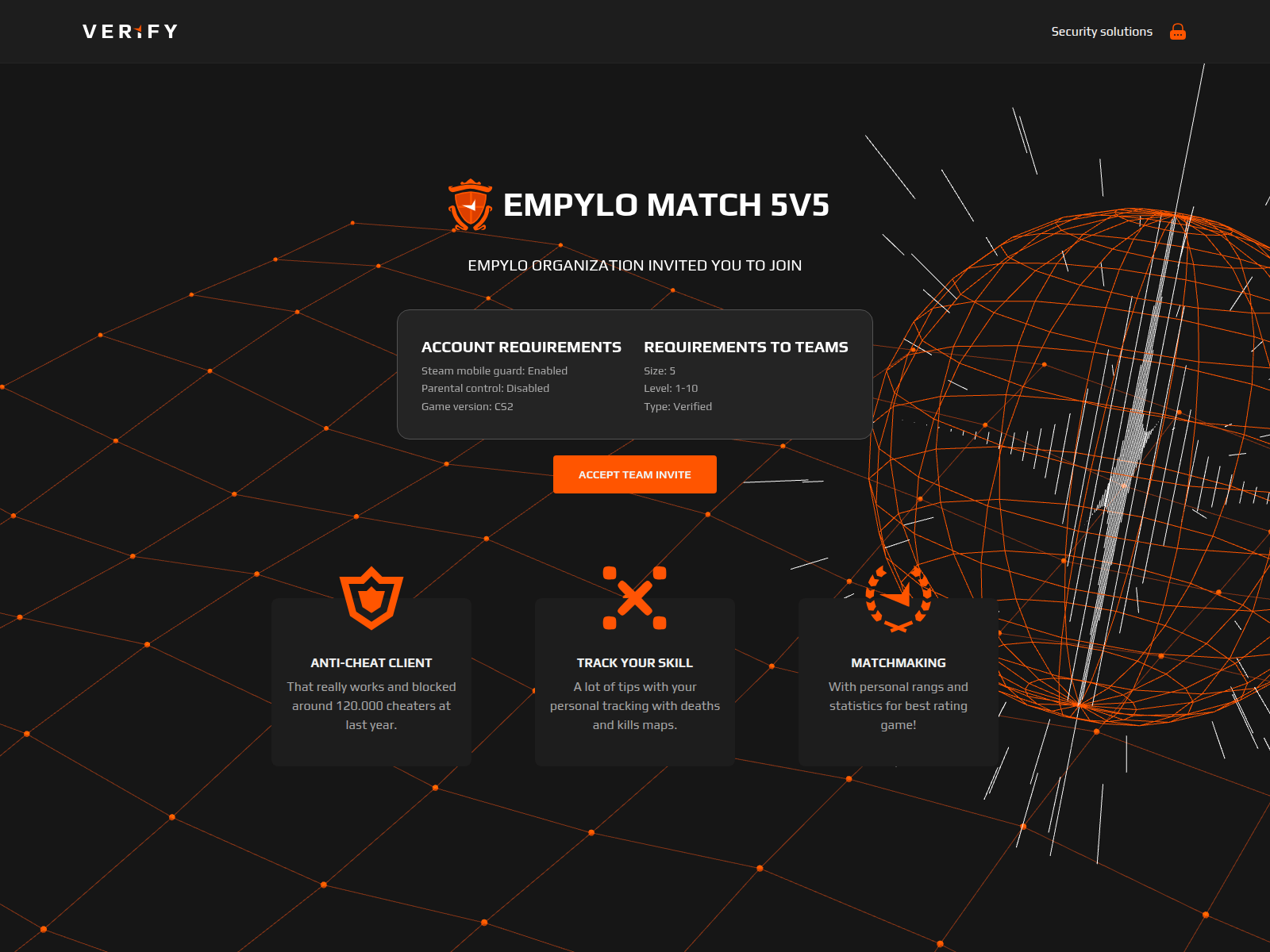Image resolution: width=1270 pixels, height=952 pixels.
Task: Click the EMPYLO MATCH 5V5 heading
Action: tap(665, 205)
